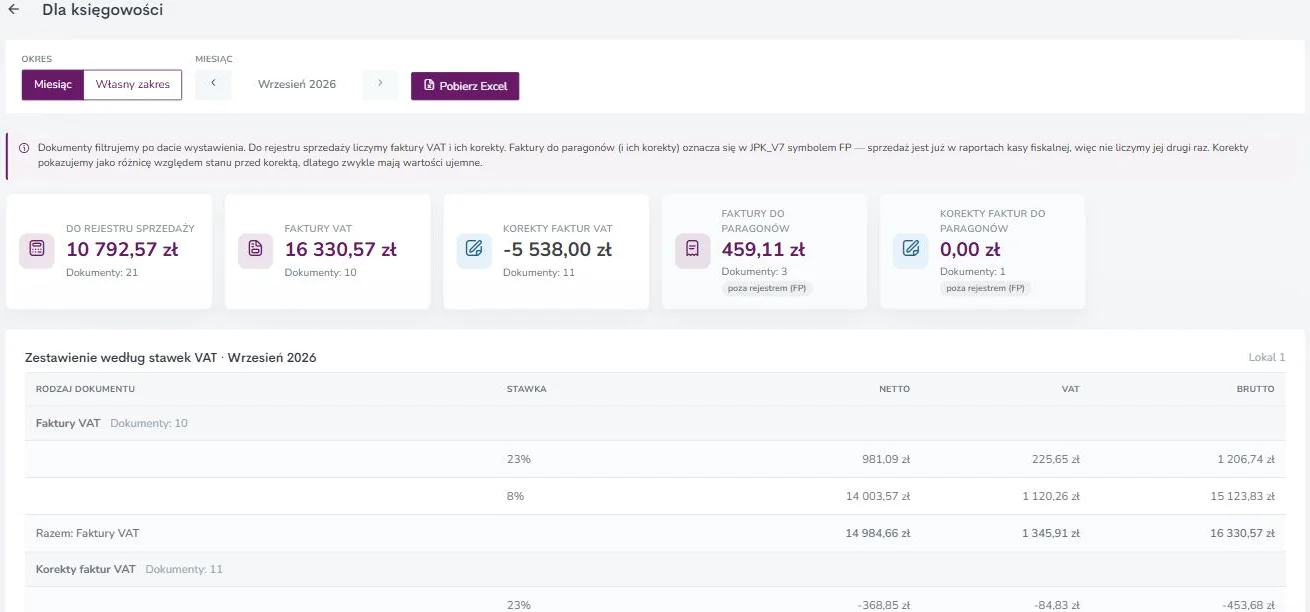Click the Do rejestru sprzedaży card icon

37,250
